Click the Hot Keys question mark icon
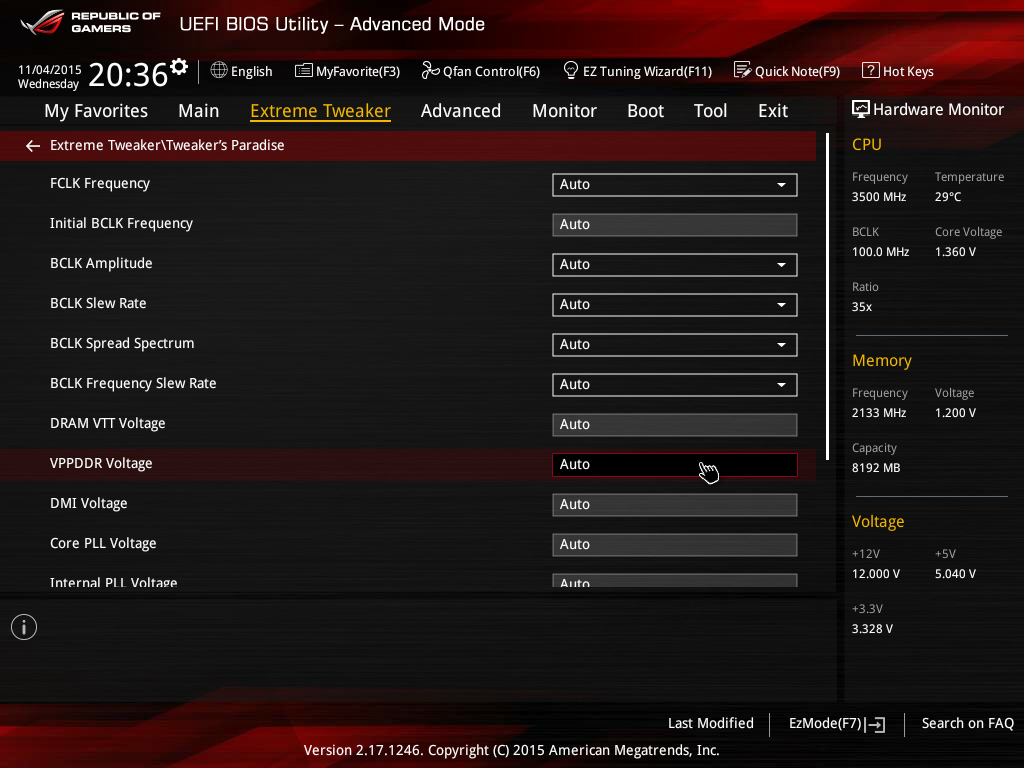 (871, 70)
